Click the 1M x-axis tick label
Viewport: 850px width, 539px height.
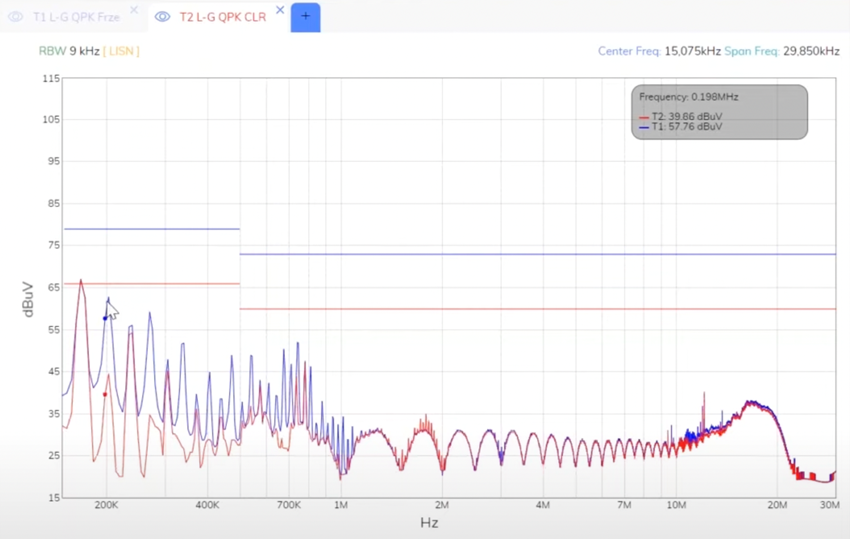coord(341,505)
